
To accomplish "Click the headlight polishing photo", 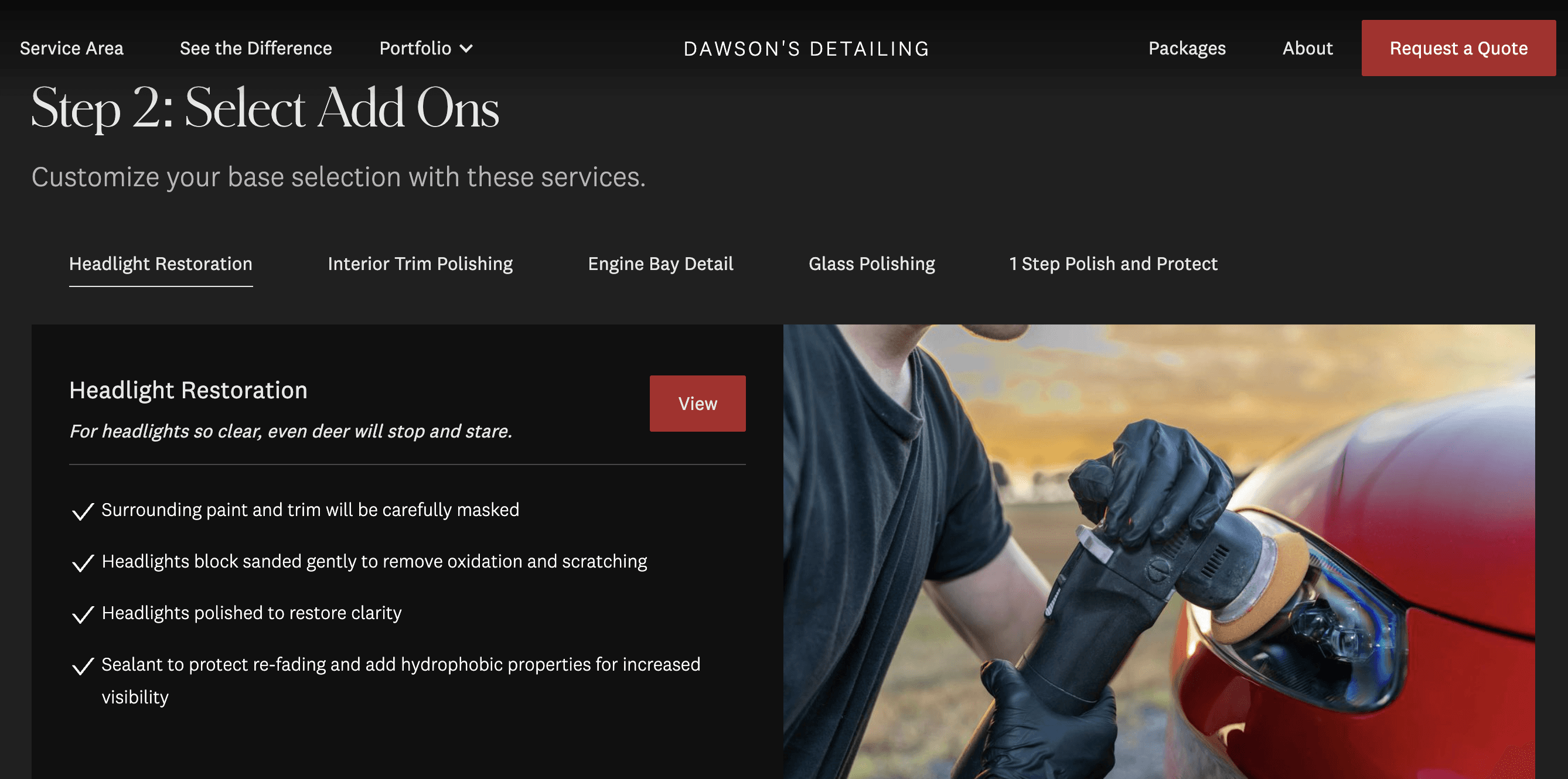I will [1159, 551].
